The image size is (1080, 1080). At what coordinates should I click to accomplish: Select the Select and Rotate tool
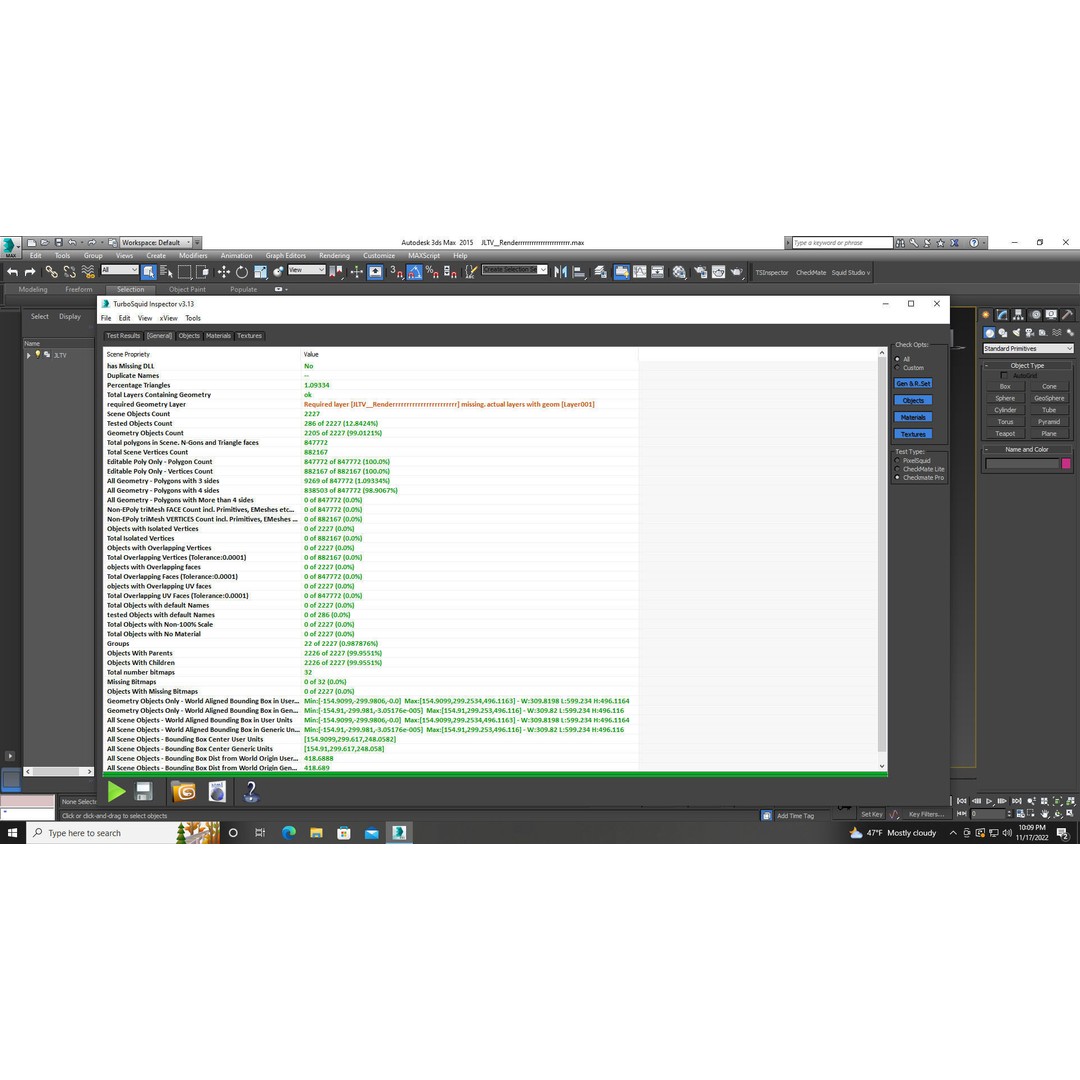click(242, 272)
